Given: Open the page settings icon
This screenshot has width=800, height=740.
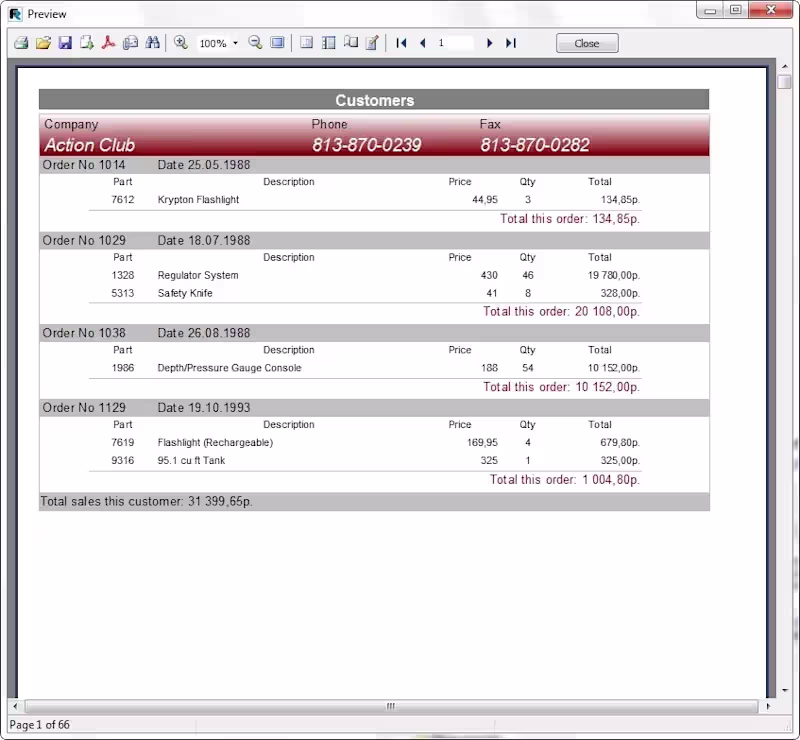Looking at the screenshot, I should pos(351,43).
